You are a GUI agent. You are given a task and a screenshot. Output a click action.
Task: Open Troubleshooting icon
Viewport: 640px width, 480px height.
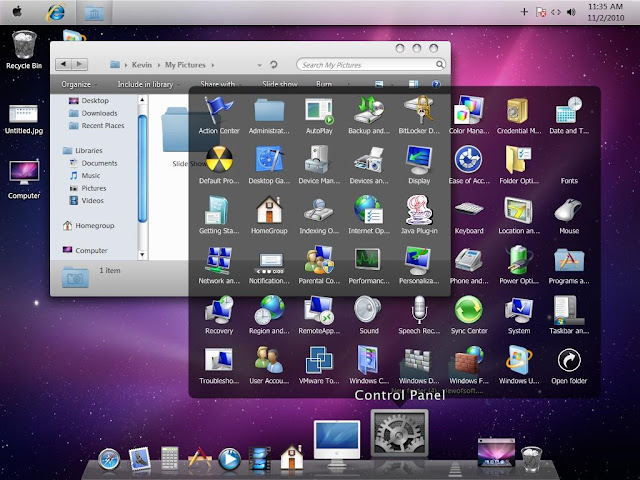click(219, 359)
